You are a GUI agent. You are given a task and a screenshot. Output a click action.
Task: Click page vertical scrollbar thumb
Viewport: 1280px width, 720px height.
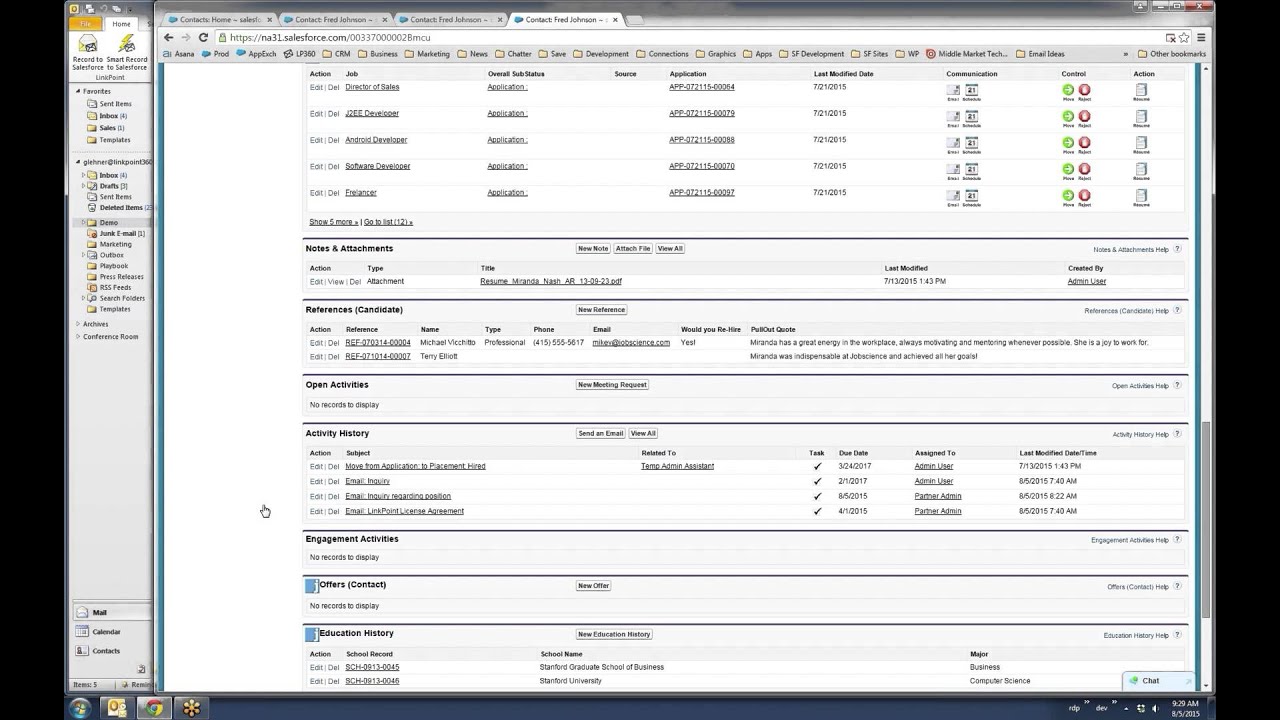click(1205, 519)
